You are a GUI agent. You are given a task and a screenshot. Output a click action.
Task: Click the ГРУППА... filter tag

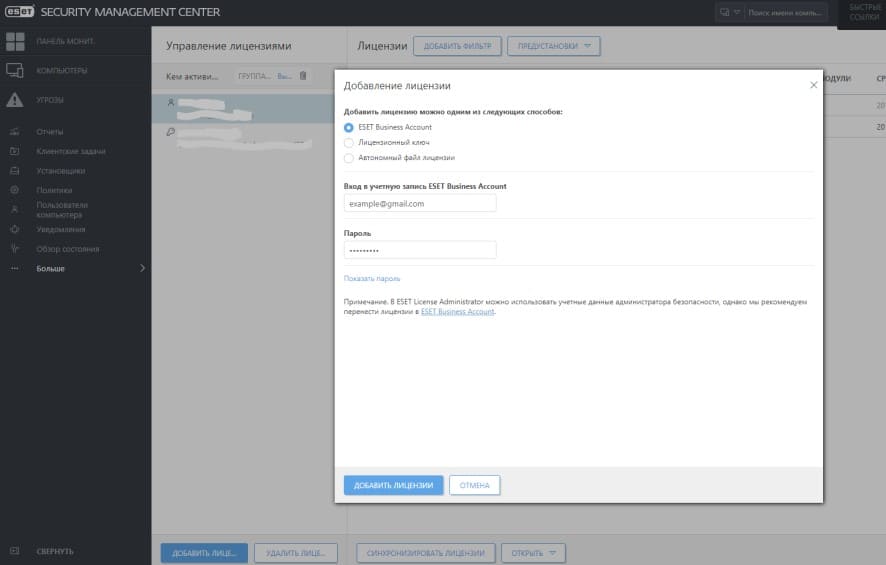click(254, 76)
